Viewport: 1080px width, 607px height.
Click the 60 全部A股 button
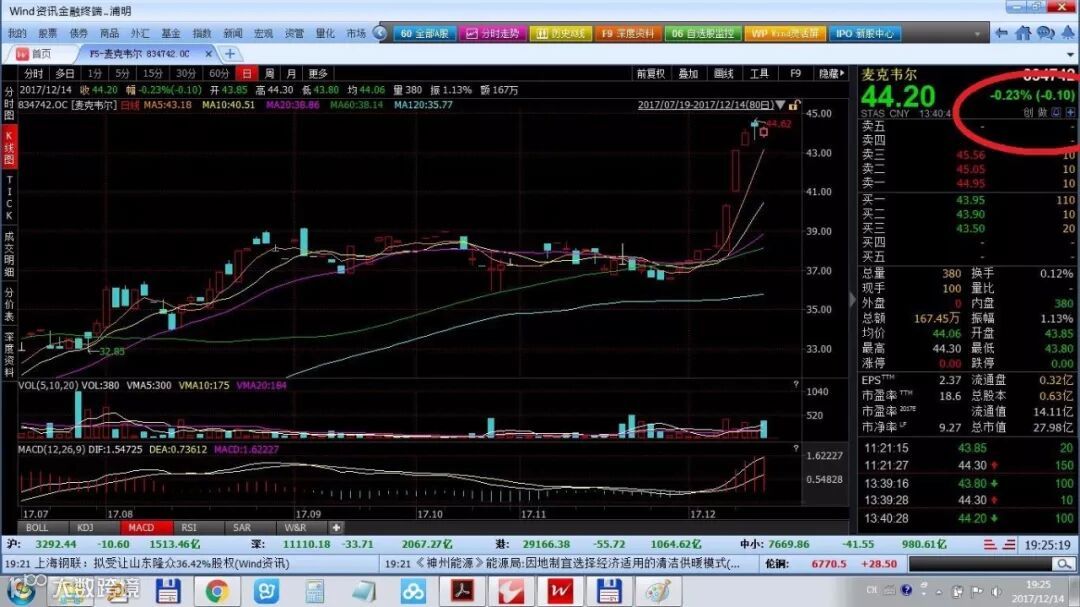tap(425, 34)
